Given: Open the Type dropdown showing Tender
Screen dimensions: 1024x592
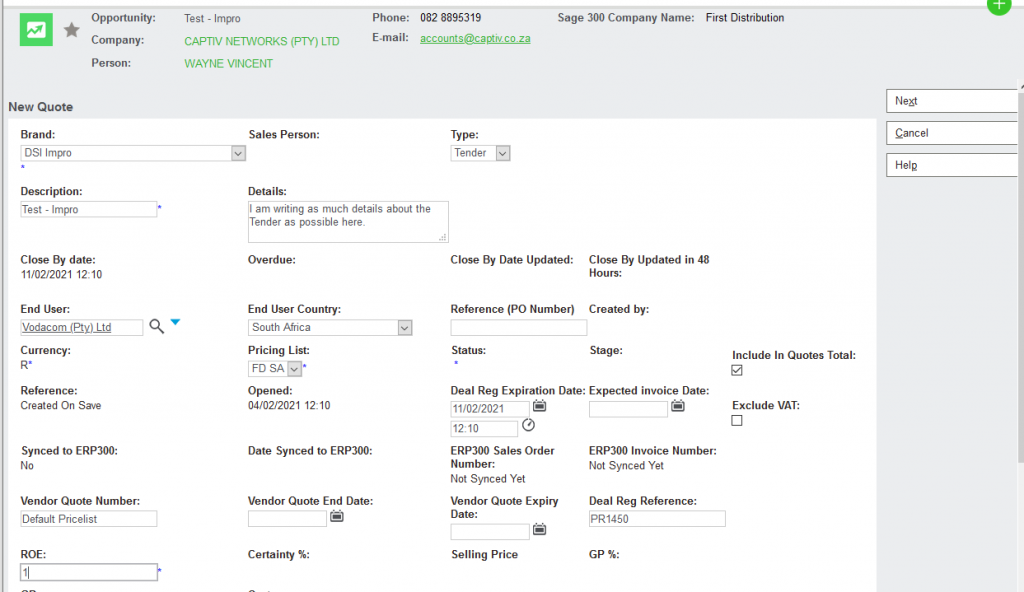Looking at the screenshot, I should point(502,153).
